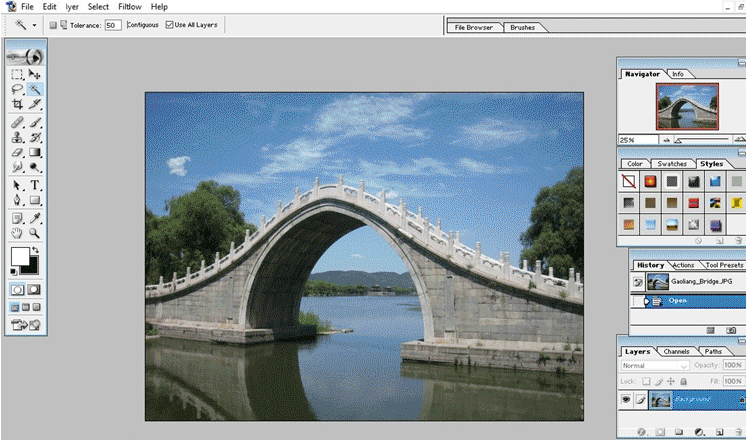Toggle history brush source for Gaoliang_Bridge snapshot
The image size is (751, 440).
pos(637,282)
